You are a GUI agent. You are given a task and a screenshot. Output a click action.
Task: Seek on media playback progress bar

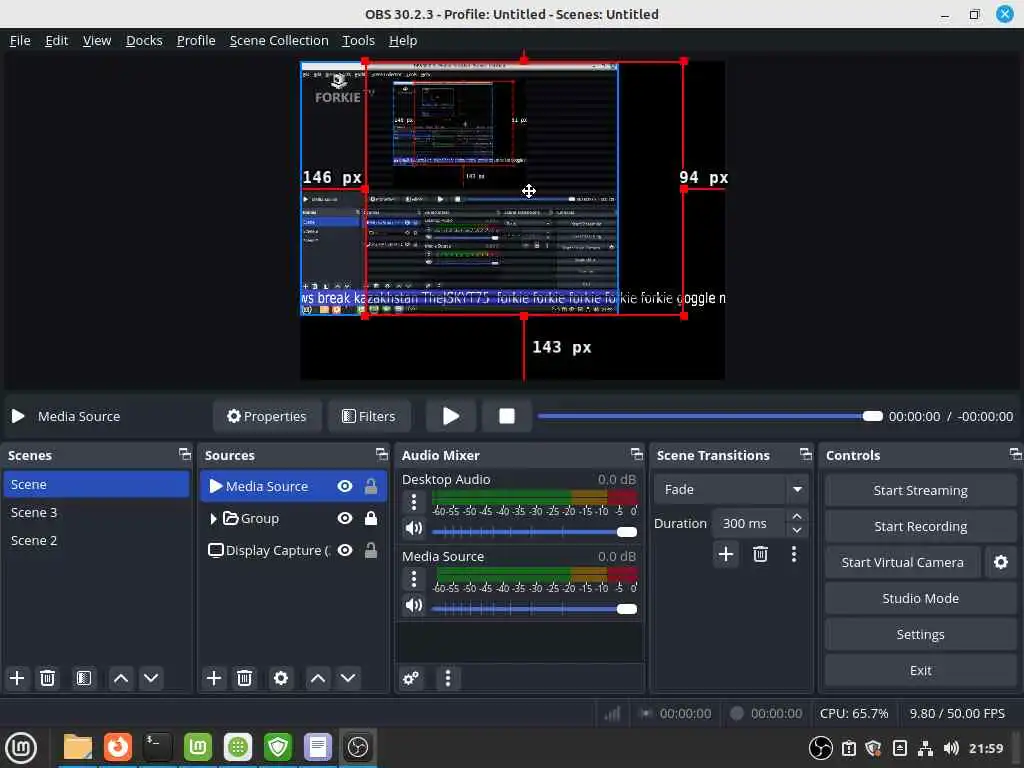pos(710,416)
